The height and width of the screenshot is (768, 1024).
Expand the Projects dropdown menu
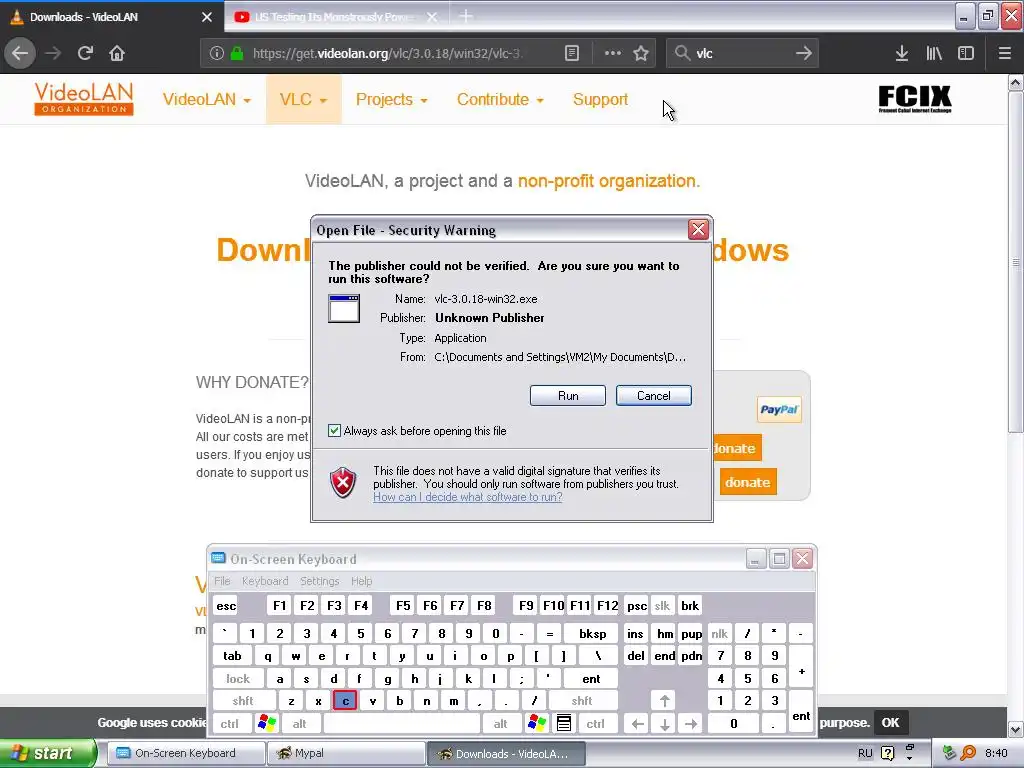(x=391, y=99)
